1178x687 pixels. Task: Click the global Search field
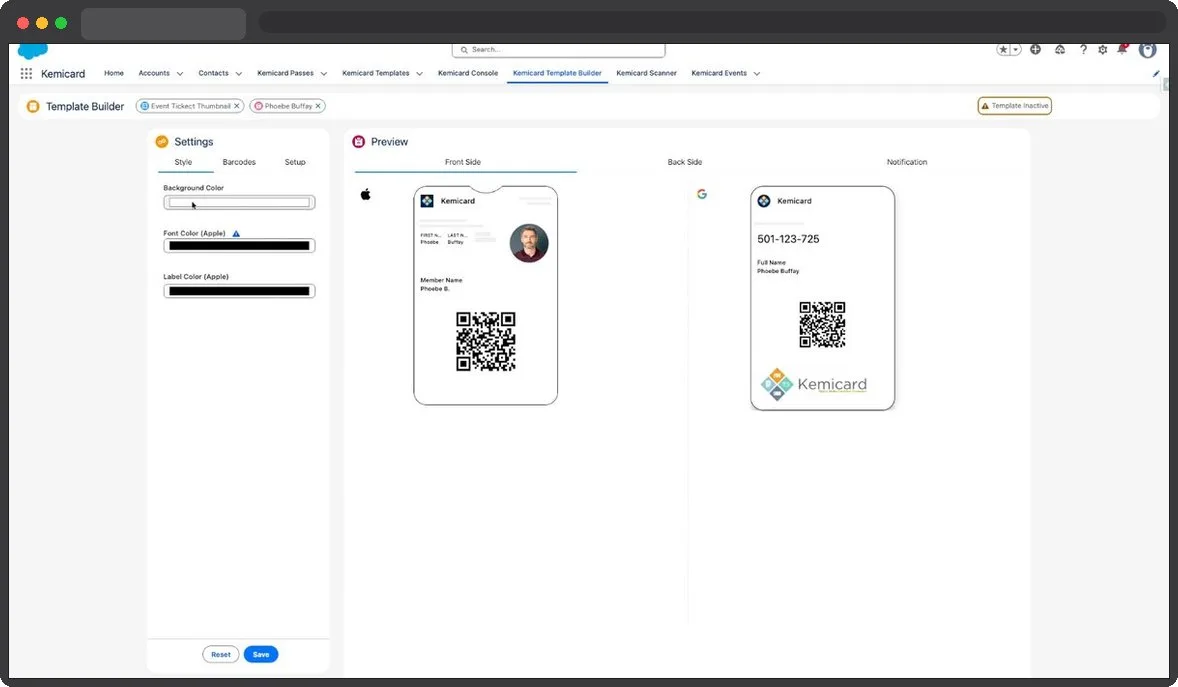point(558,50)
